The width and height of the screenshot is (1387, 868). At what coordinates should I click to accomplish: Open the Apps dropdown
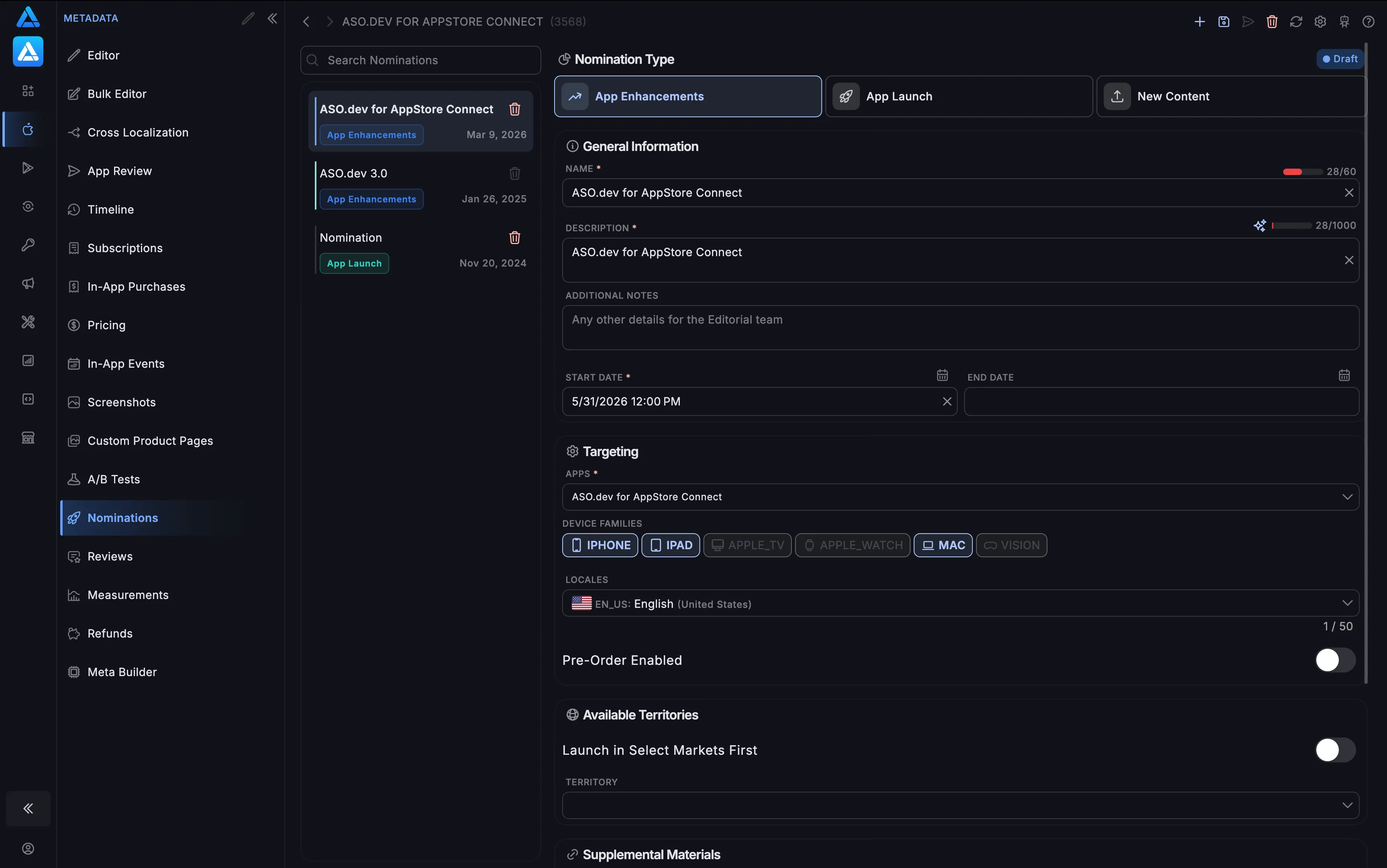point(961,497)
